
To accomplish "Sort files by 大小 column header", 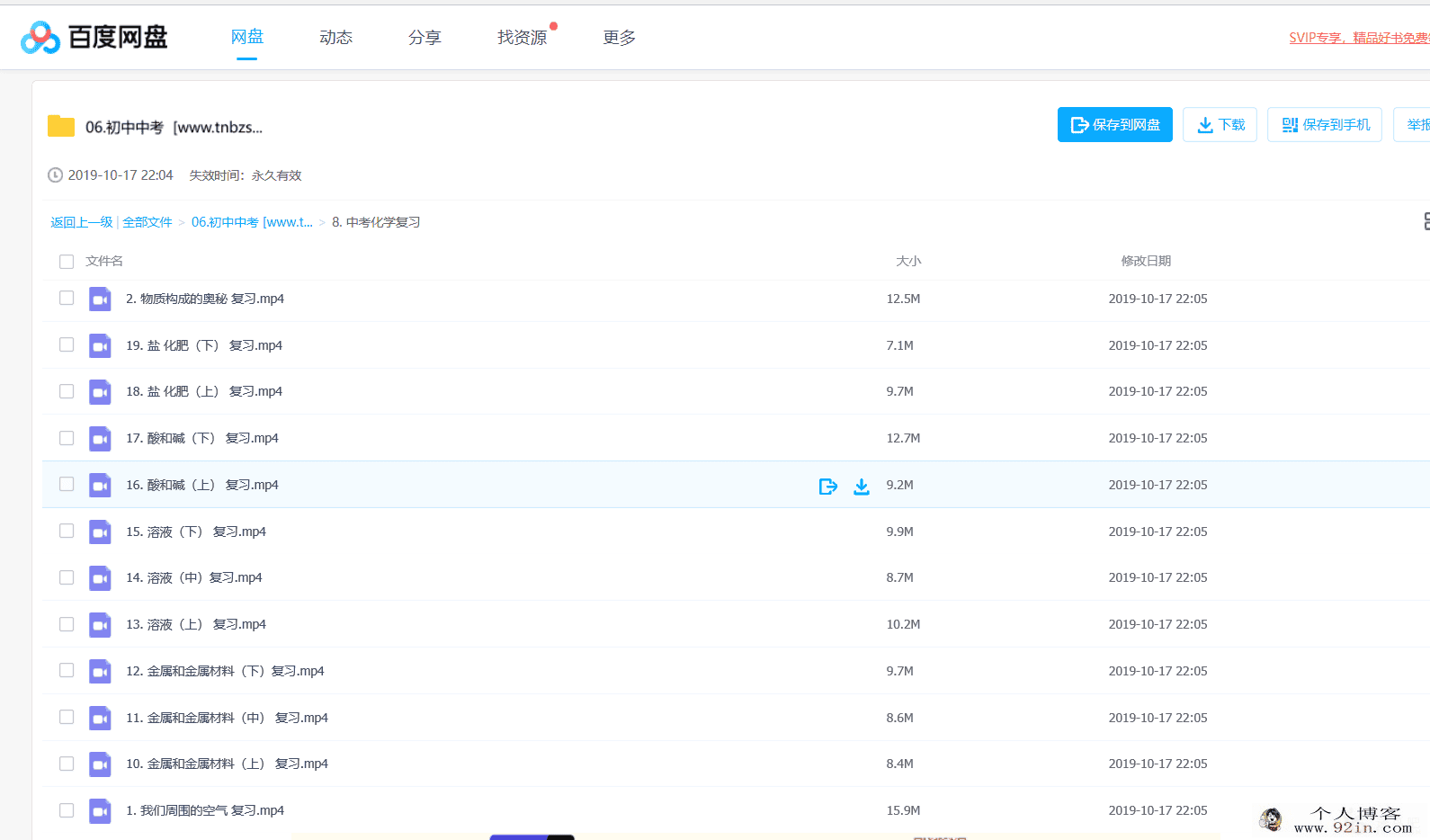I will [x=908, y=261].
